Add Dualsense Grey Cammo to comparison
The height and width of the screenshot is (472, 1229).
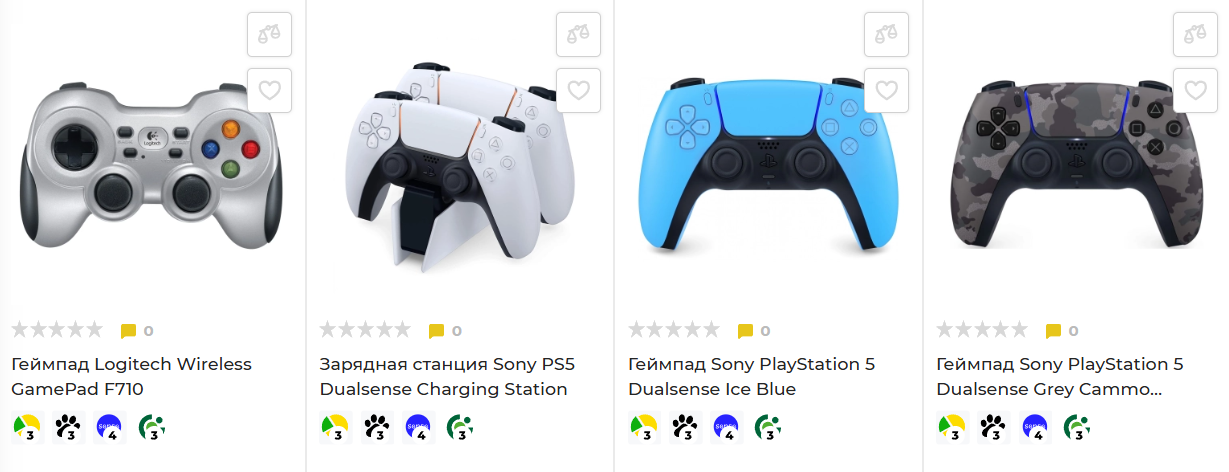pos(1195,35)
